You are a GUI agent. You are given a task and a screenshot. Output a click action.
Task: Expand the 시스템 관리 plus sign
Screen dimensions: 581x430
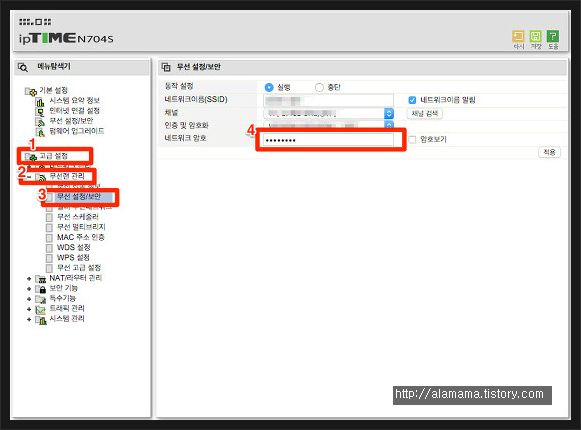tap(29, 319)
